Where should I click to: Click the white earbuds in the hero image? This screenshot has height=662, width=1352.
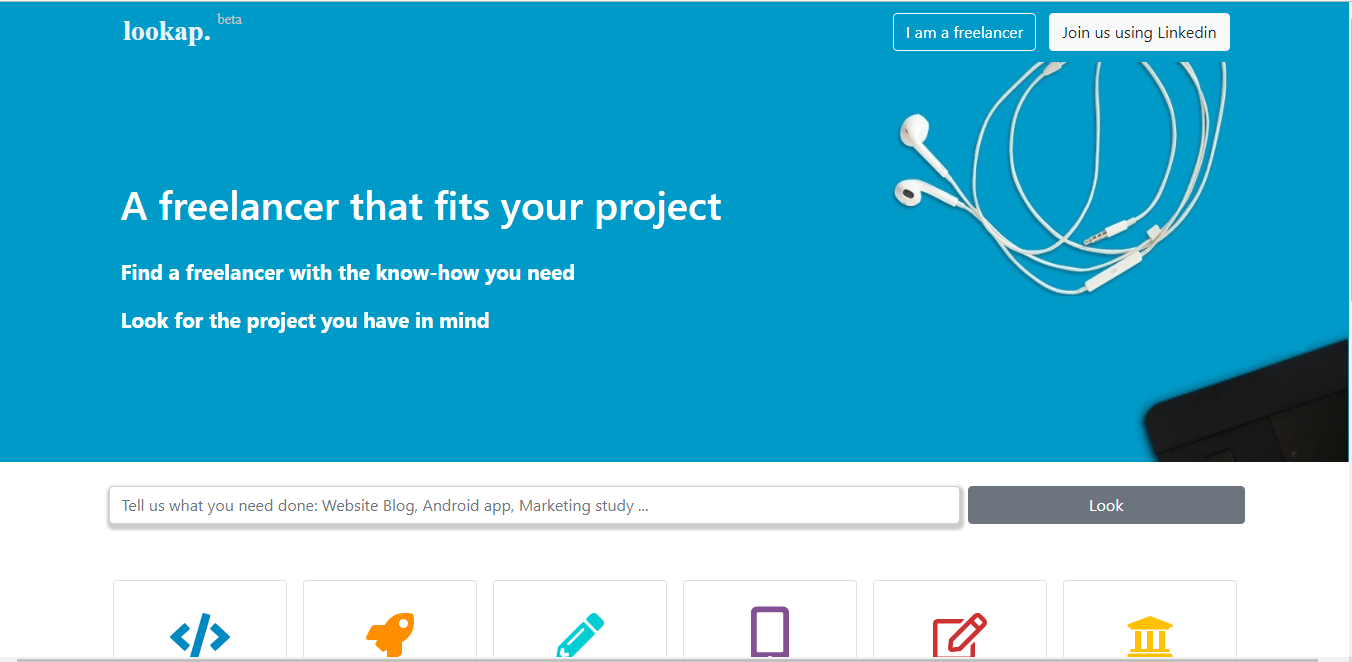914,160
